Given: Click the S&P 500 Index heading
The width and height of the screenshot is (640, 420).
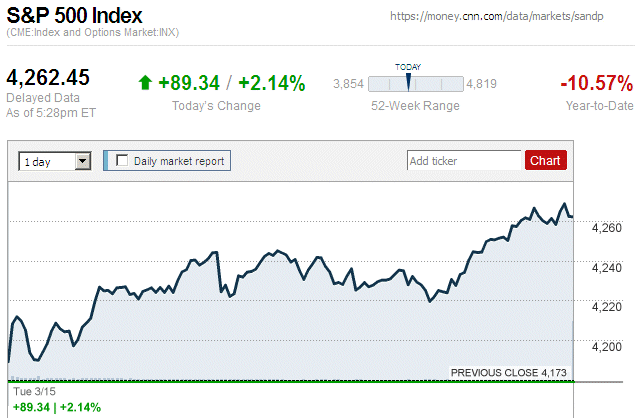Looking at the screenshot, I should [74, 17].
